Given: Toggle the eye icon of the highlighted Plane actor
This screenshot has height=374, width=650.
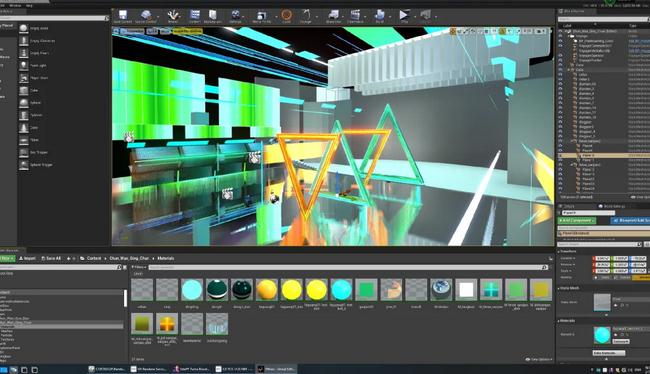Looking at the screenshot, I should (560, 156).
